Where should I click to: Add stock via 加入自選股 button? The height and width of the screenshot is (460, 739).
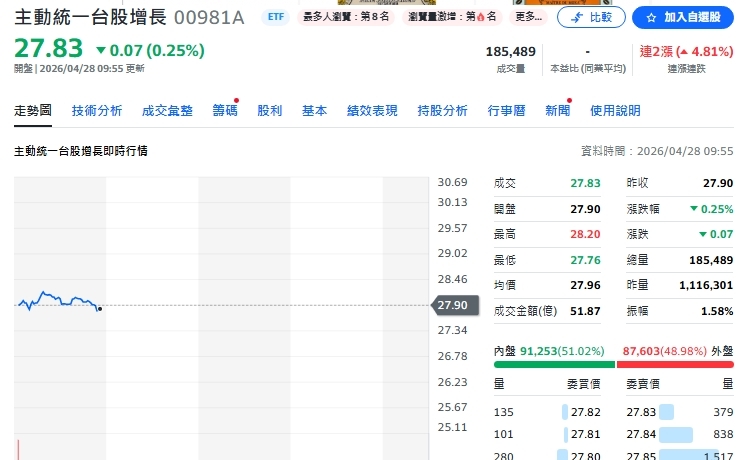pos(683,17)
